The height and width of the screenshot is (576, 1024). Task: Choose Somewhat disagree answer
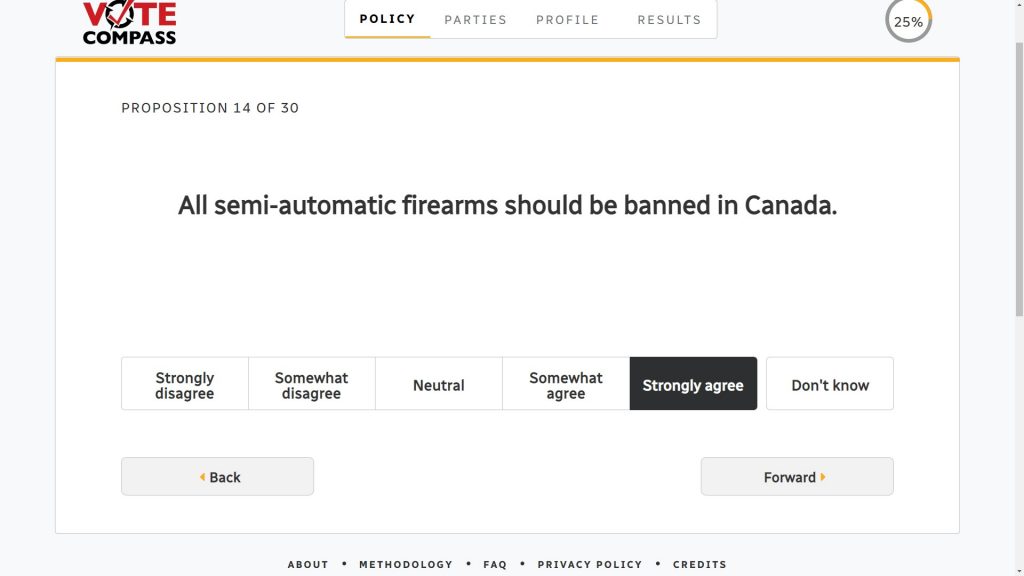click(x=311, y=385)
